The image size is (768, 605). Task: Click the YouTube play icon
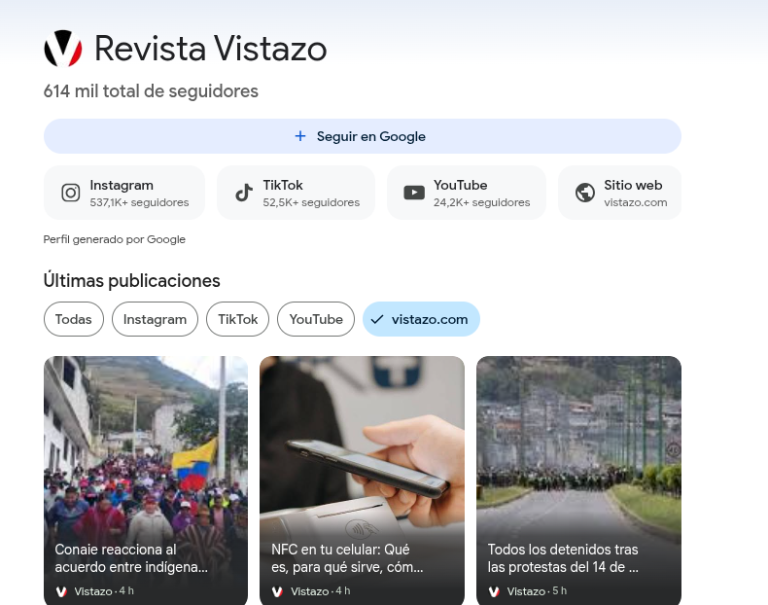pos(414,193)
